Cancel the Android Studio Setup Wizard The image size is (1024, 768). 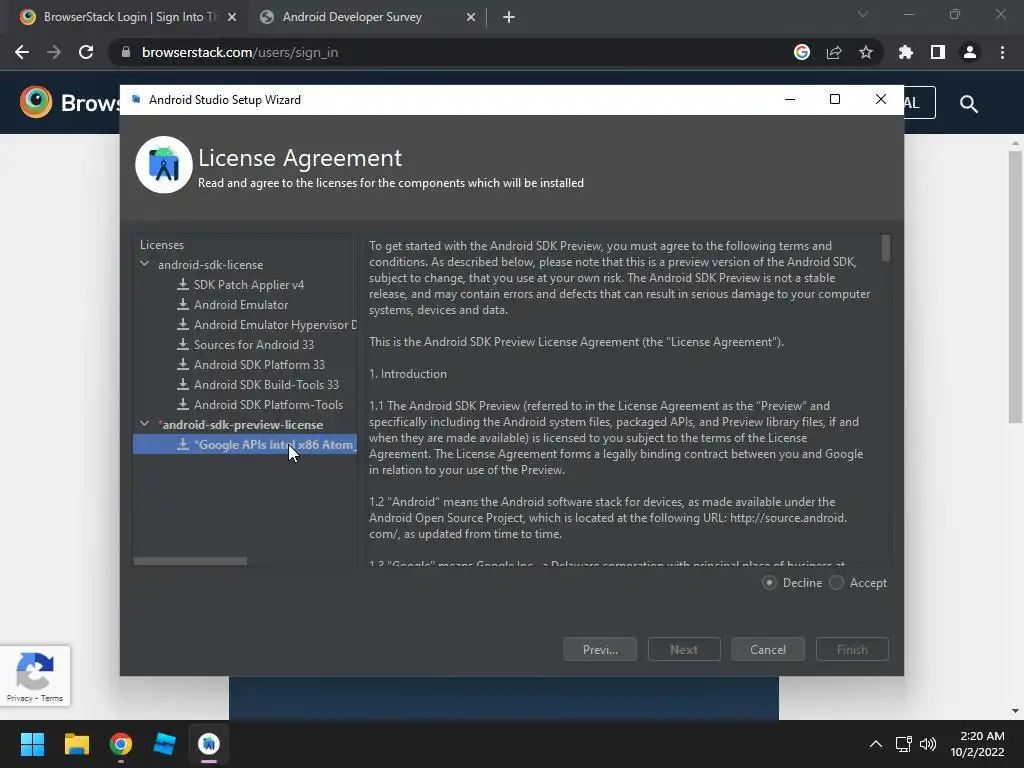[x=768, y=649]
